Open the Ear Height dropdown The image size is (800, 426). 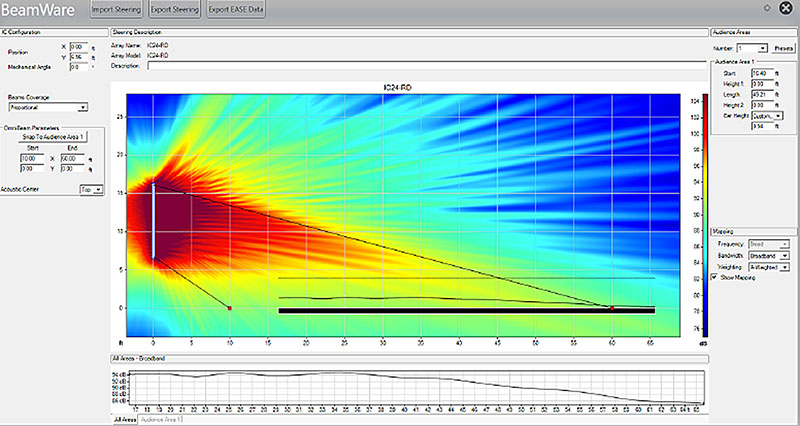pos(767,116)
